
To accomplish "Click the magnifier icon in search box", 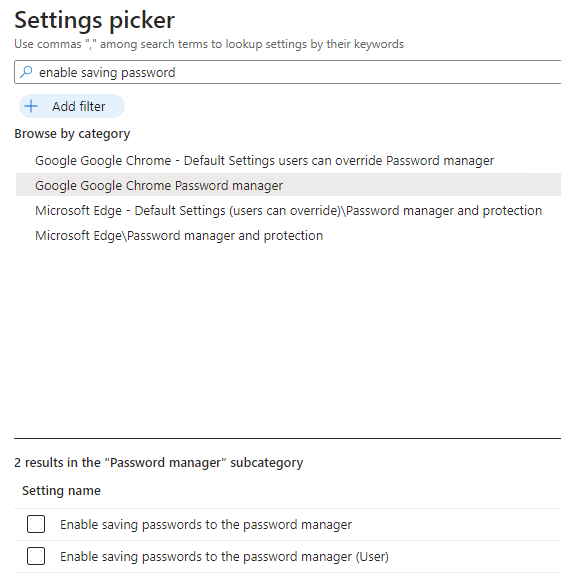I will point(26,72).
